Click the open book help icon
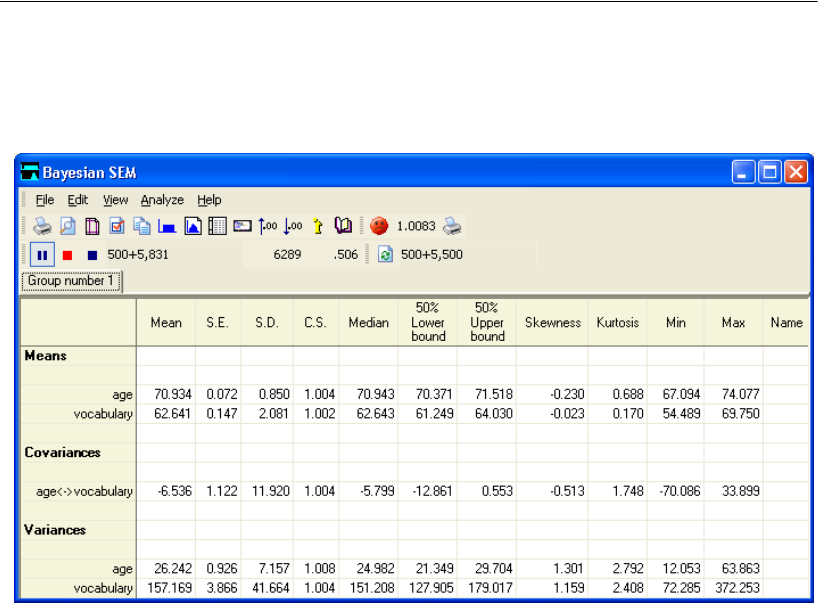The height and width of the screenshot is (603, 818). (342, 227)
